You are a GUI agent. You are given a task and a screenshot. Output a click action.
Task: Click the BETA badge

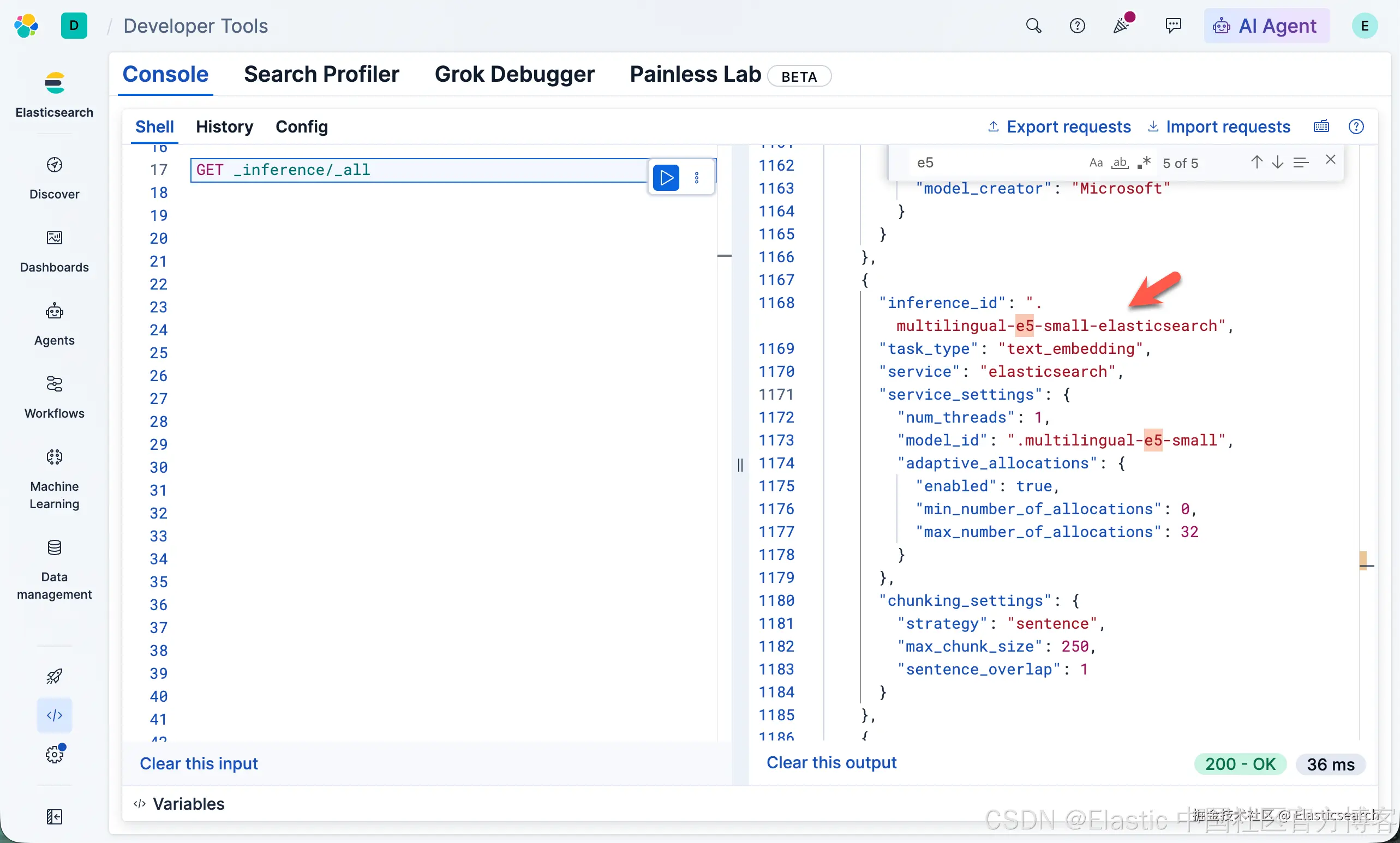point(799,76)
